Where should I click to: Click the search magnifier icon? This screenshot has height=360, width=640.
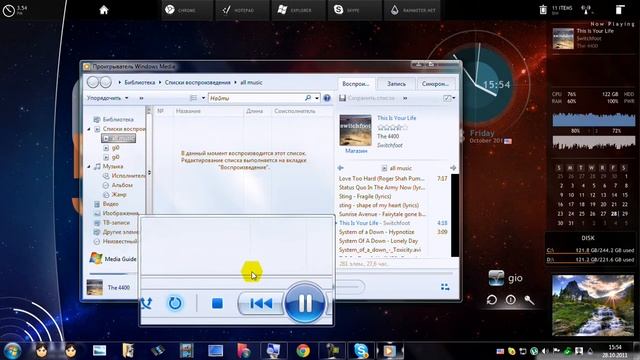[x=308, y=98]
